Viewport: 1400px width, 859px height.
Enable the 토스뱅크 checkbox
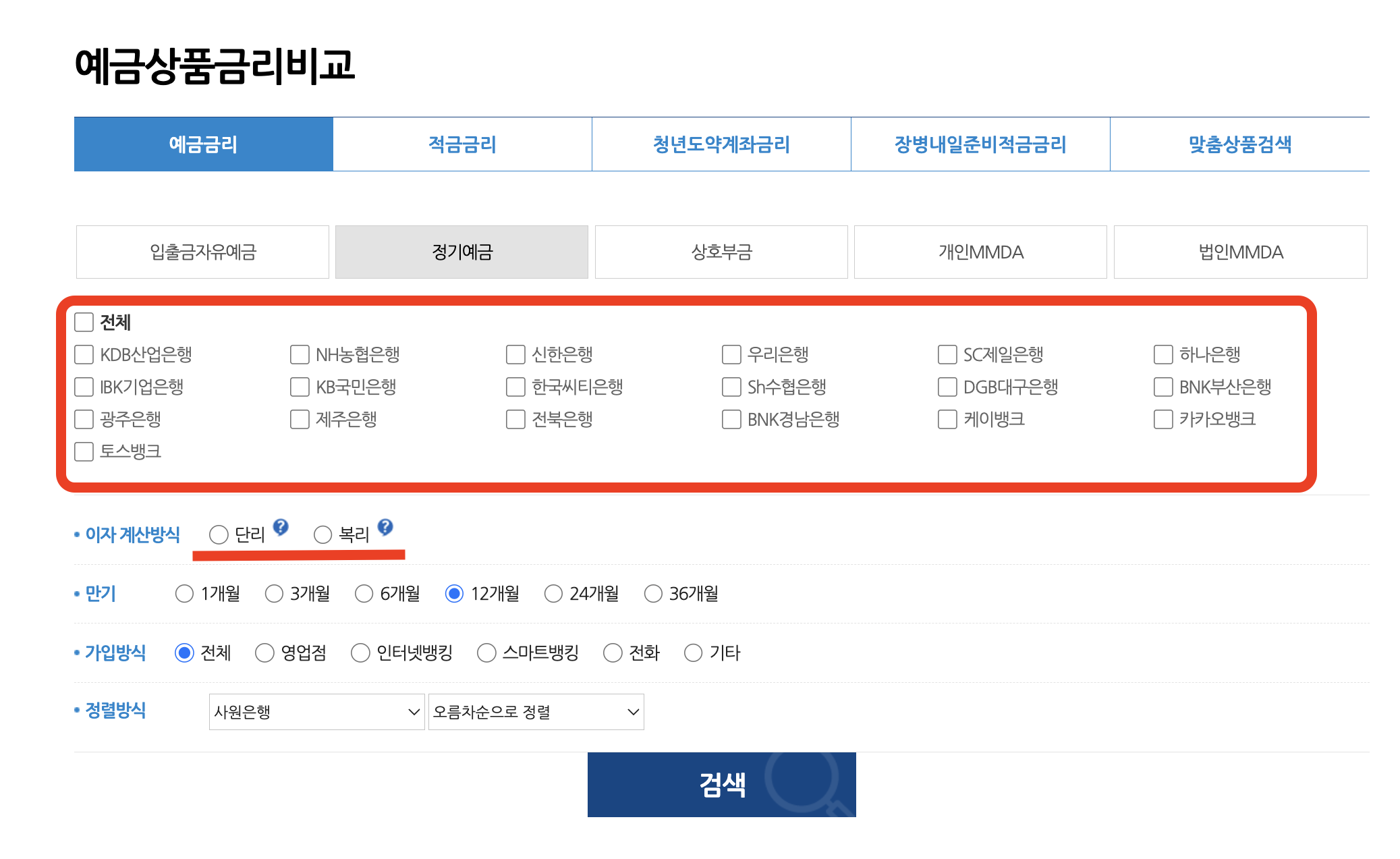(x=84, y=452)
